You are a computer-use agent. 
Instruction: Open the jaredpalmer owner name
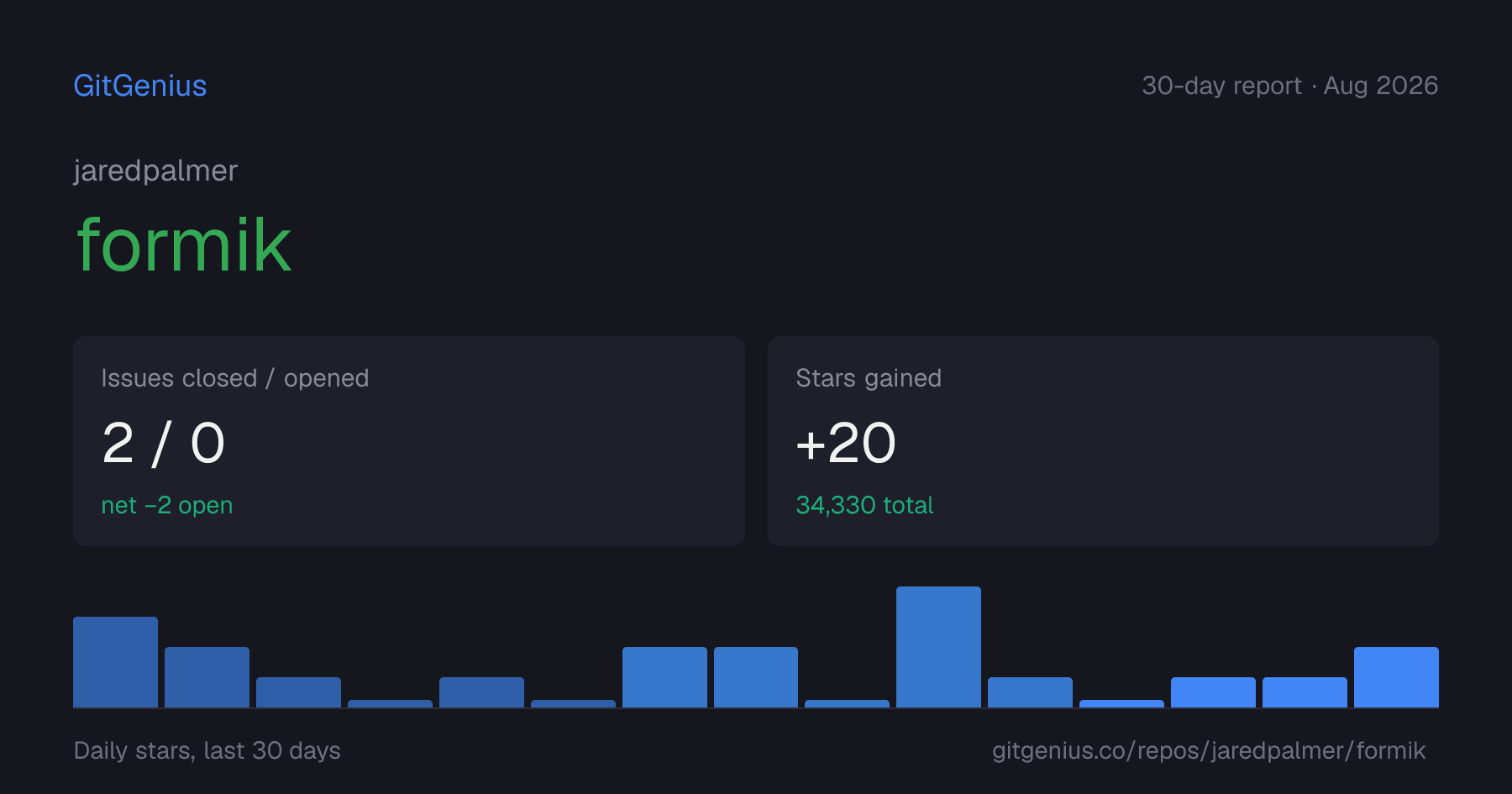(x=155, y=171)
